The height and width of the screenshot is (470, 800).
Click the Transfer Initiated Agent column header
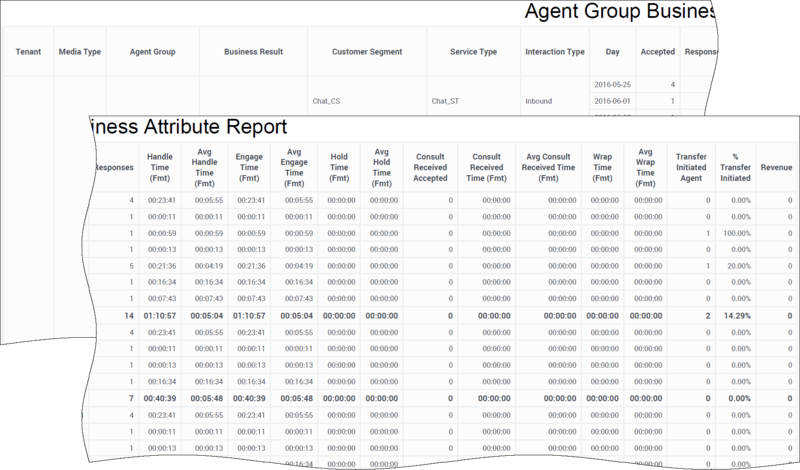pyautogui.click(x=690, y=165)
